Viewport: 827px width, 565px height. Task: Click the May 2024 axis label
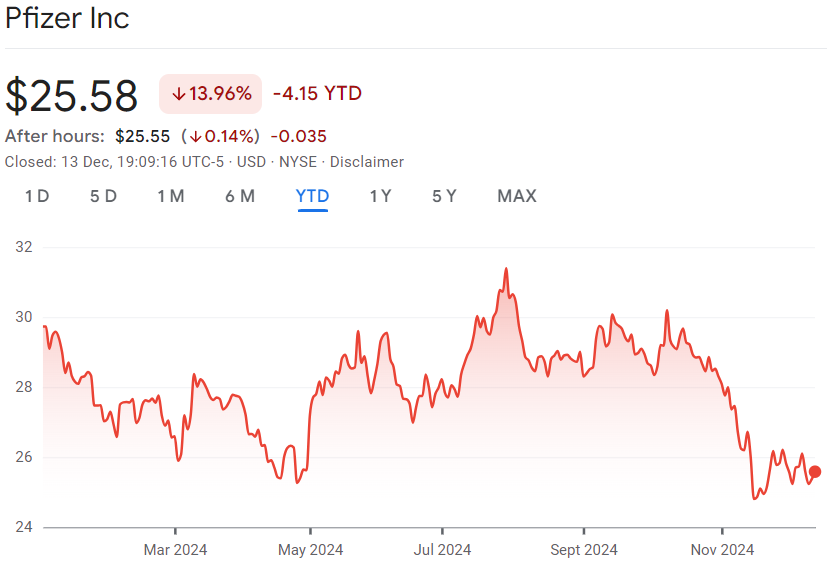pyautogui.click(x=310, y=550)
